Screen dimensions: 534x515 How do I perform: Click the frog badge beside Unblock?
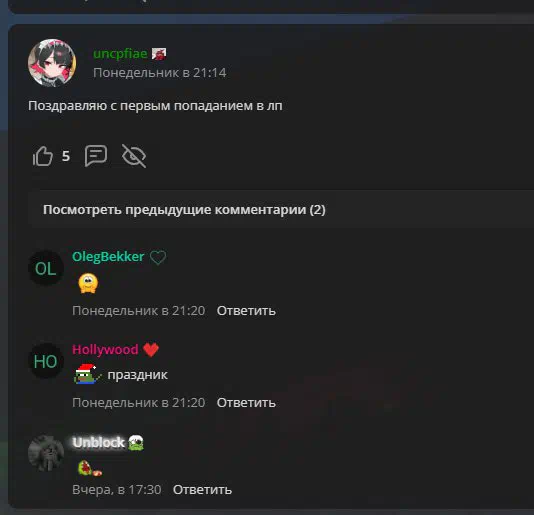[x=136, y=443]
